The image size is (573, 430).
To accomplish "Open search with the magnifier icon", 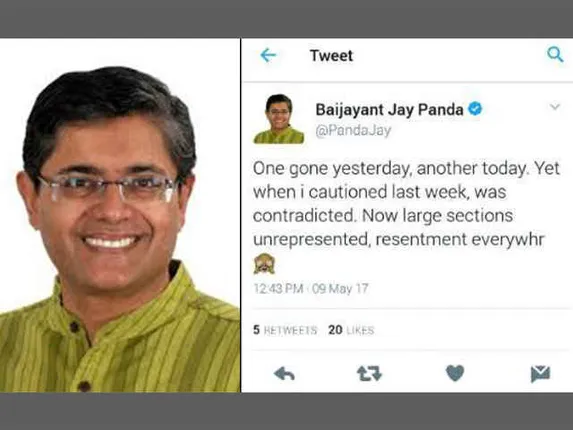I will [x=555, y=54].
